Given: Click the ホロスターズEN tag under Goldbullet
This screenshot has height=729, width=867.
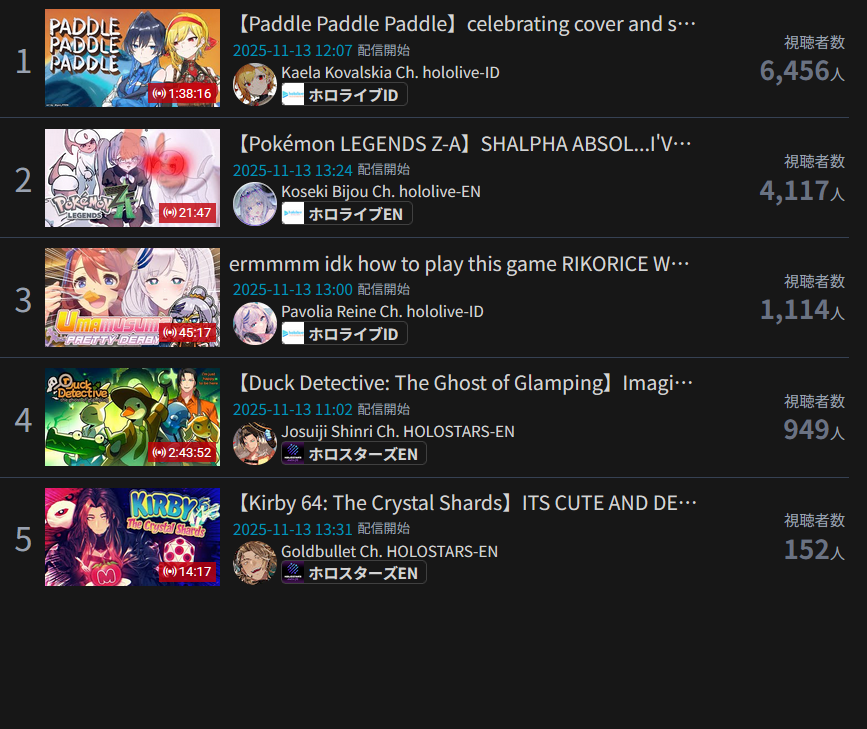Looking at the screenshot, I should [x=354, y=572].
